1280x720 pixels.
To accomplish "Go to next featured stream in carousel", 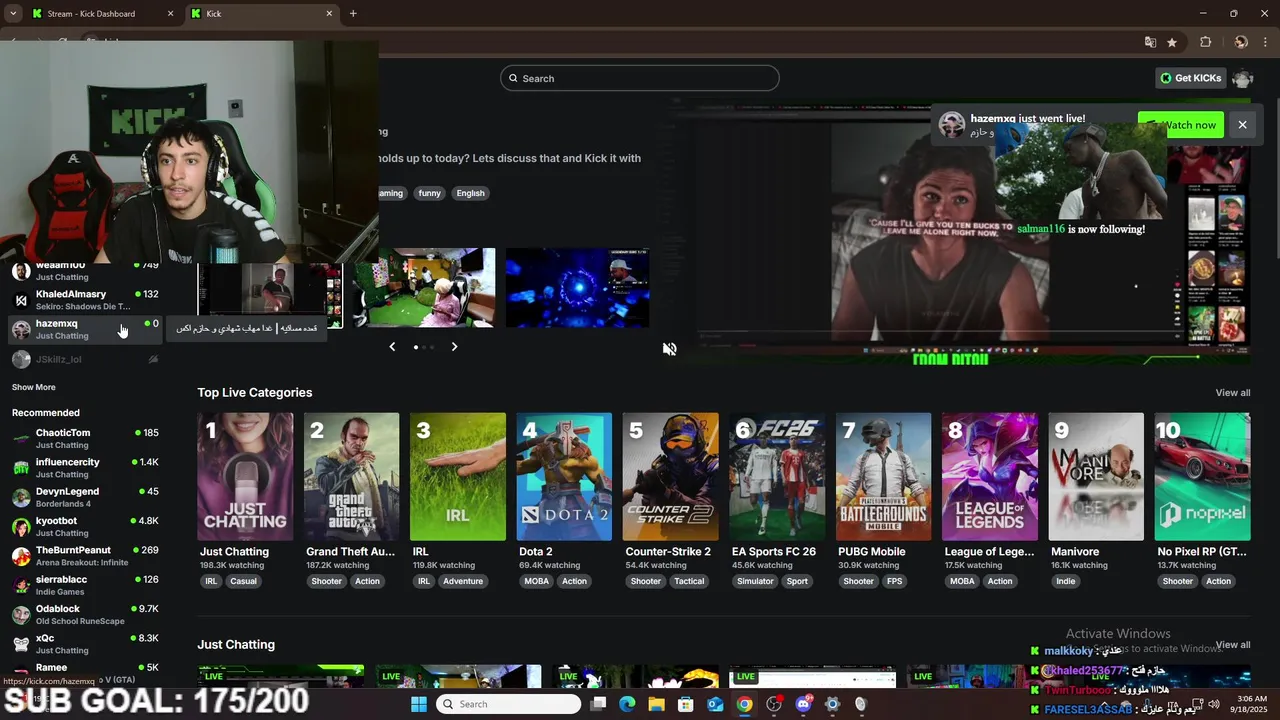I will (x=454, y=346).
